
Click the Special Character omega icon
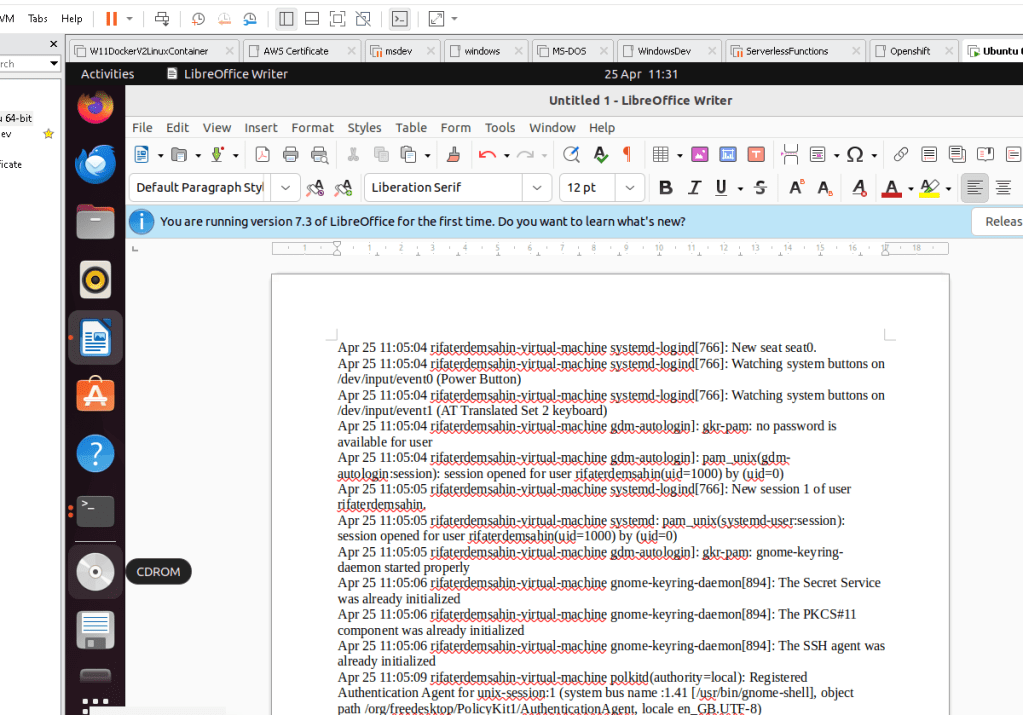click(x=855, y=155)
